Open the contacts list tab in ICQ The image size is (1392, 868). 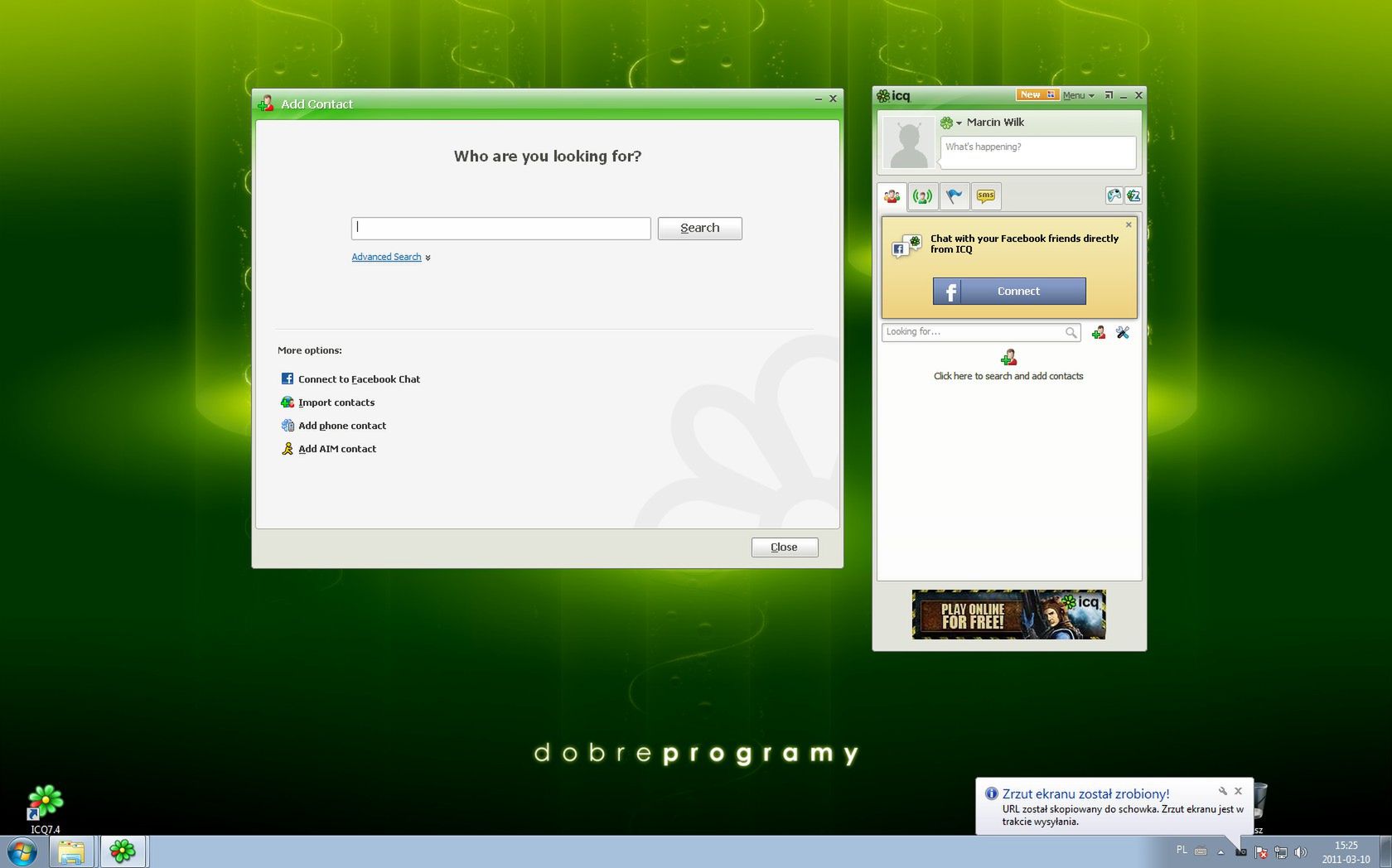coord(892,196)
